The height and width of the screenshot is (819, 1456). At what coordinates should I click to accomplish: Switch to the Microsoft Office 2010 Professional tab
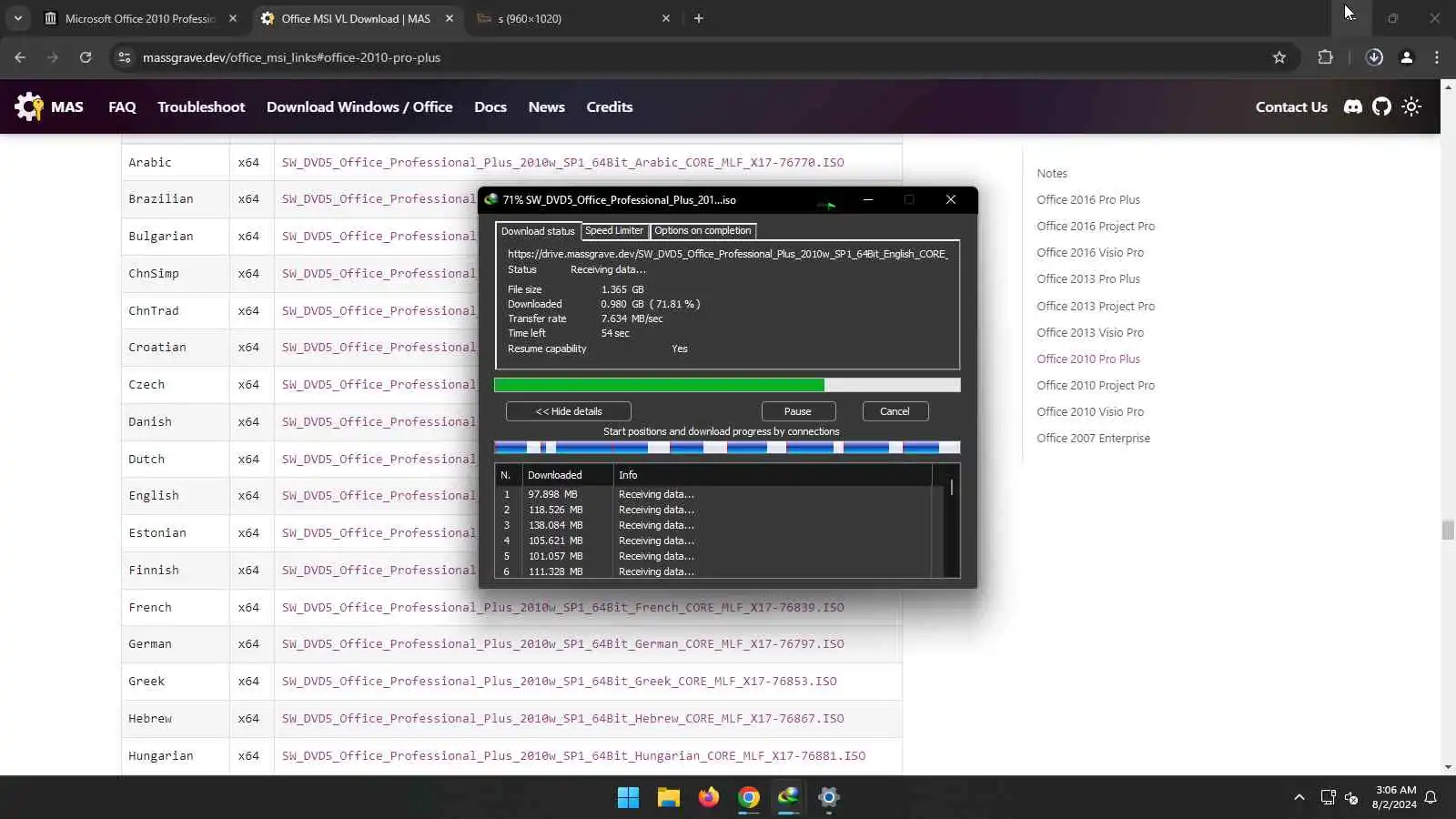point(139,18)
